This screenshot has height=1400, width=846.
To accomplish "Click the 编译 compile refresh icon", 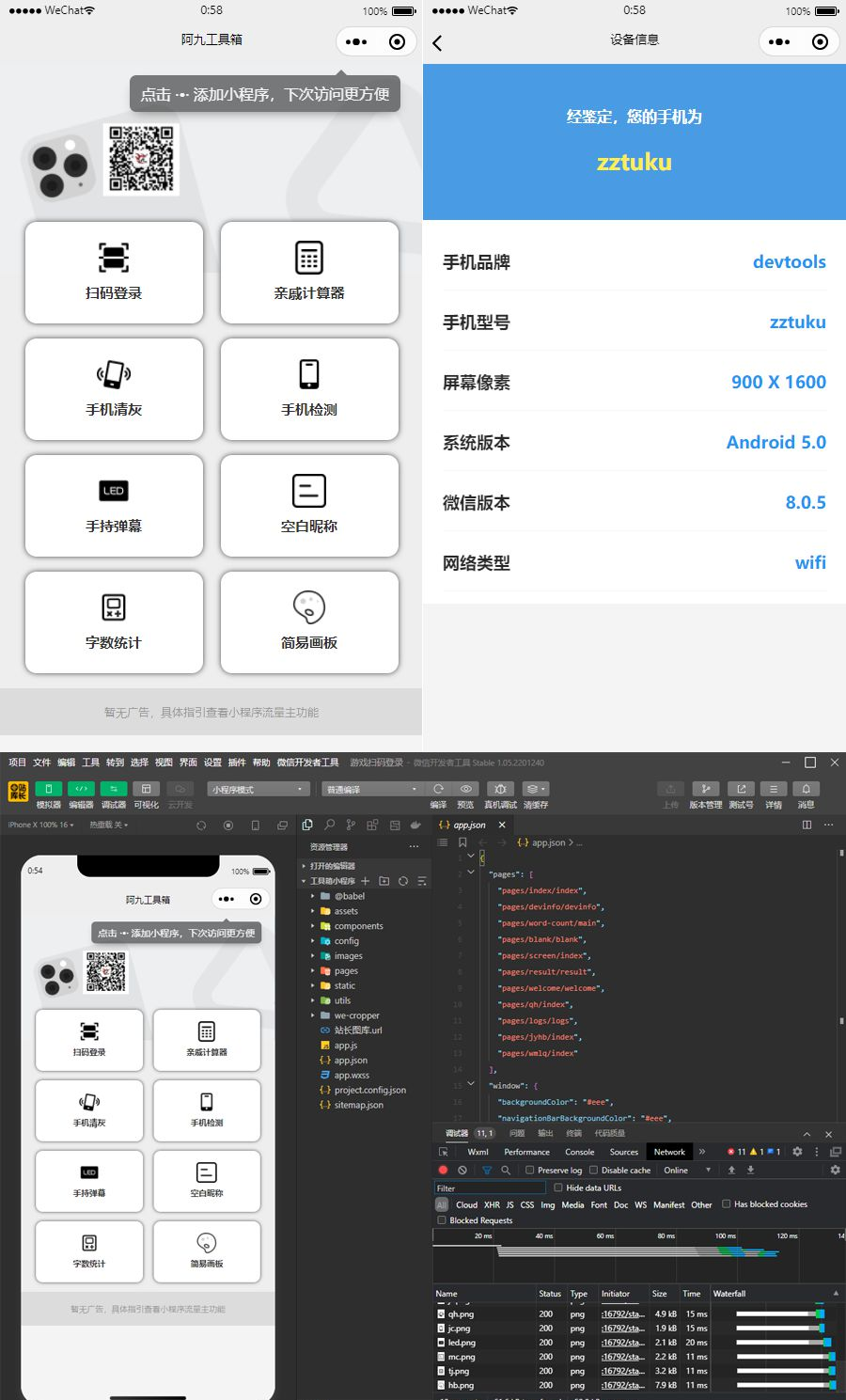I will coord(438,789).
